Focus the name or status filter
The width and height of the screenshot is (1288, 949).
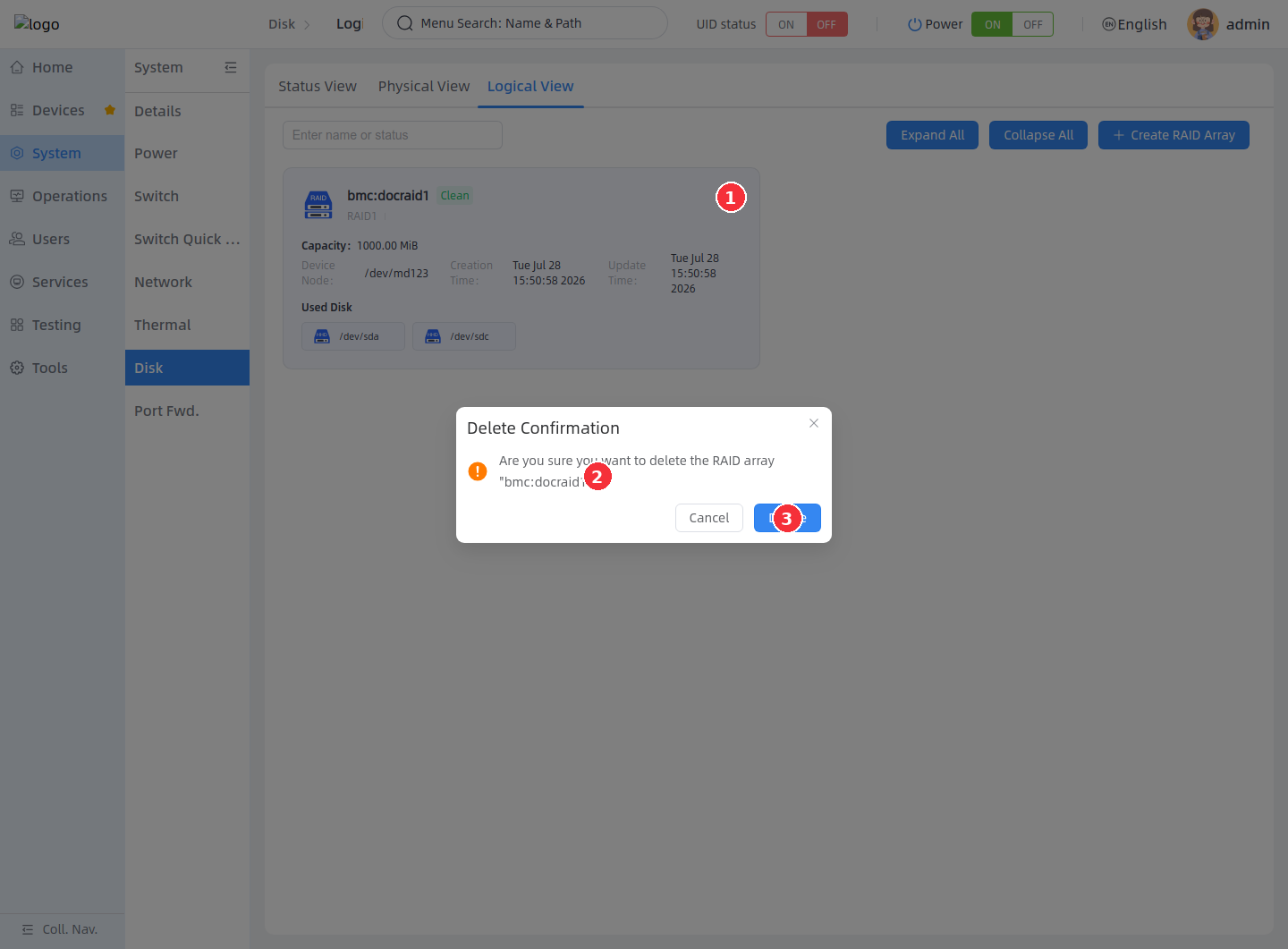pos(393,135)
